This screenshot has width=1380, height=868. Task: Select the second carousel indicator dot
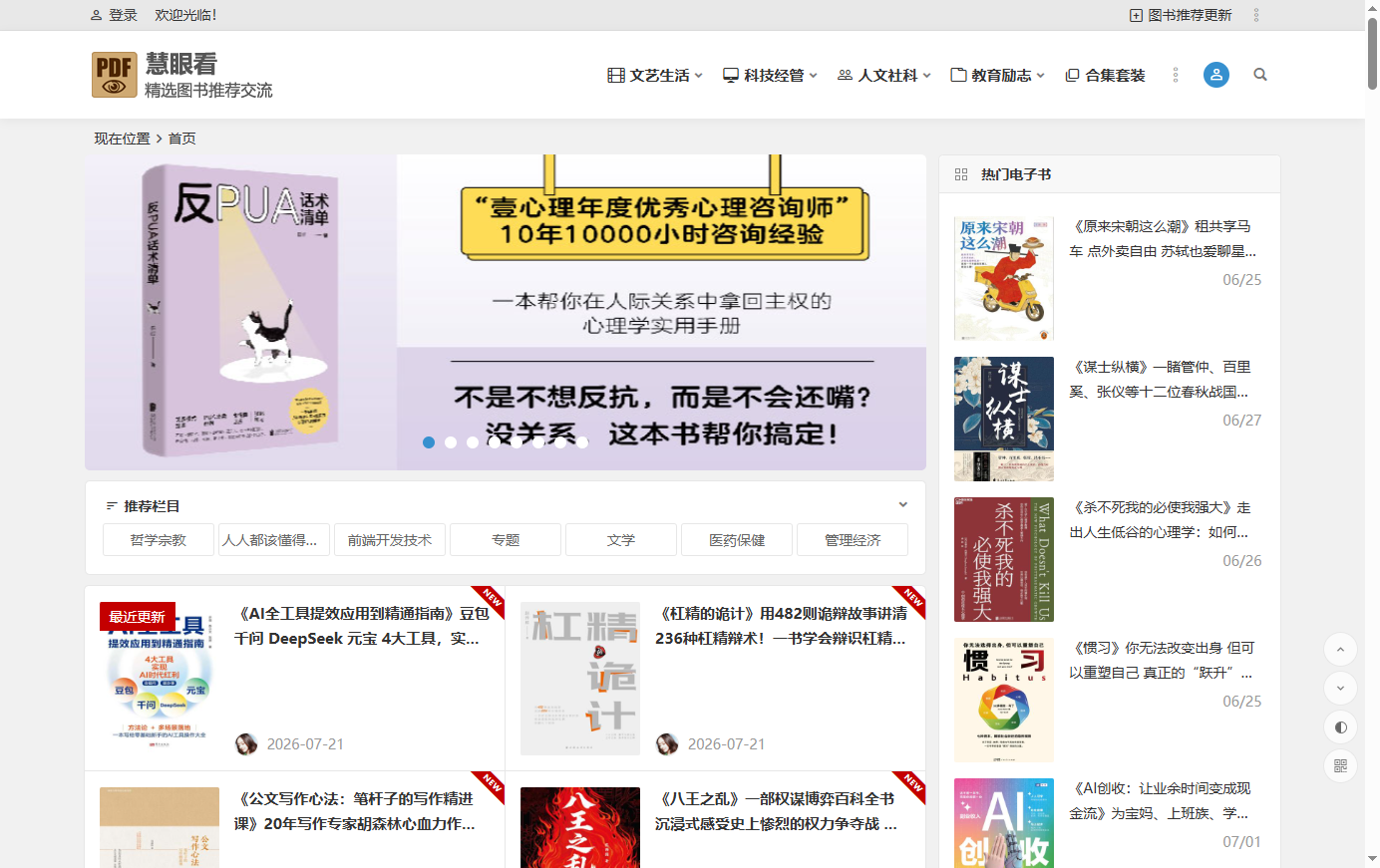(x=451, y=442)
